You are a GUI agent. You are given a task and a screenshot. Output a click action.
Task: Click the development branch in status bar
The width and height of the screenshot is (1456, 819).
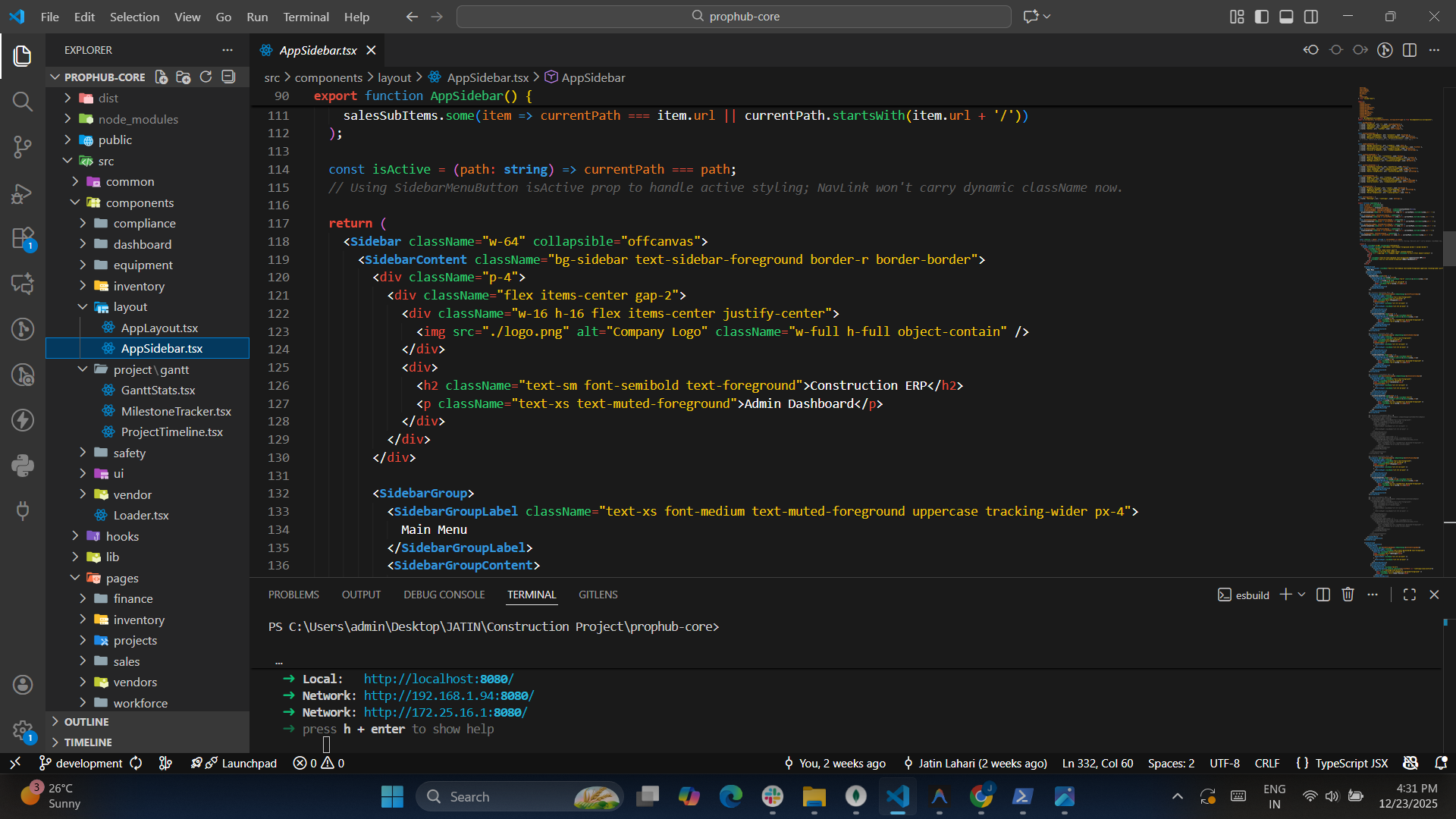81,763
